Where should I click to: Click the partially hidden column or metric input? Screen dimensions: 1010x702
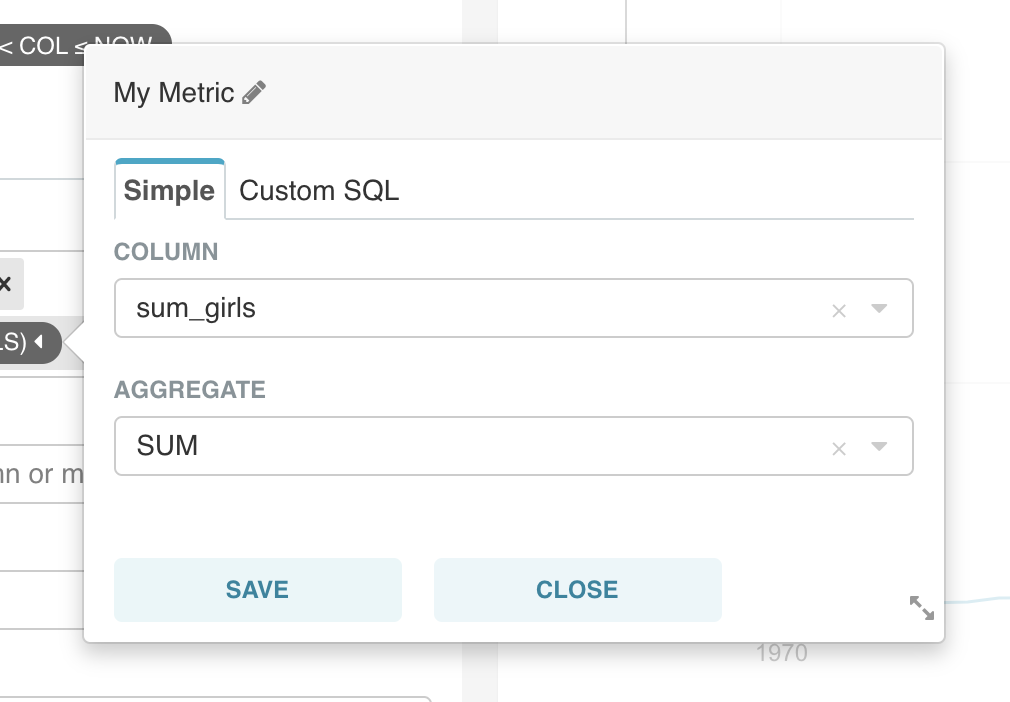click(x=40, y=474)
